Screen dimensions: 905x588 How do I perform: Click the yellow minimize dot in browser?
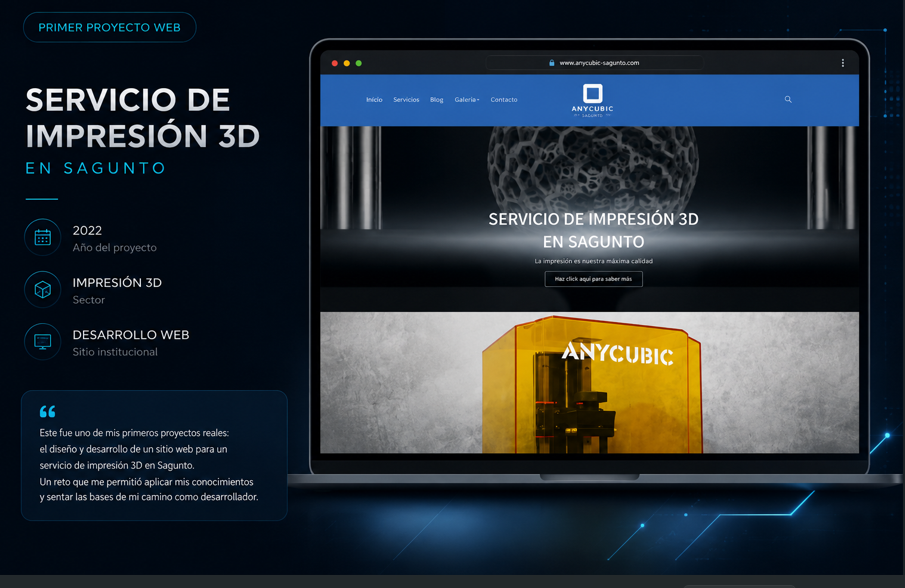tap(347, 63)
